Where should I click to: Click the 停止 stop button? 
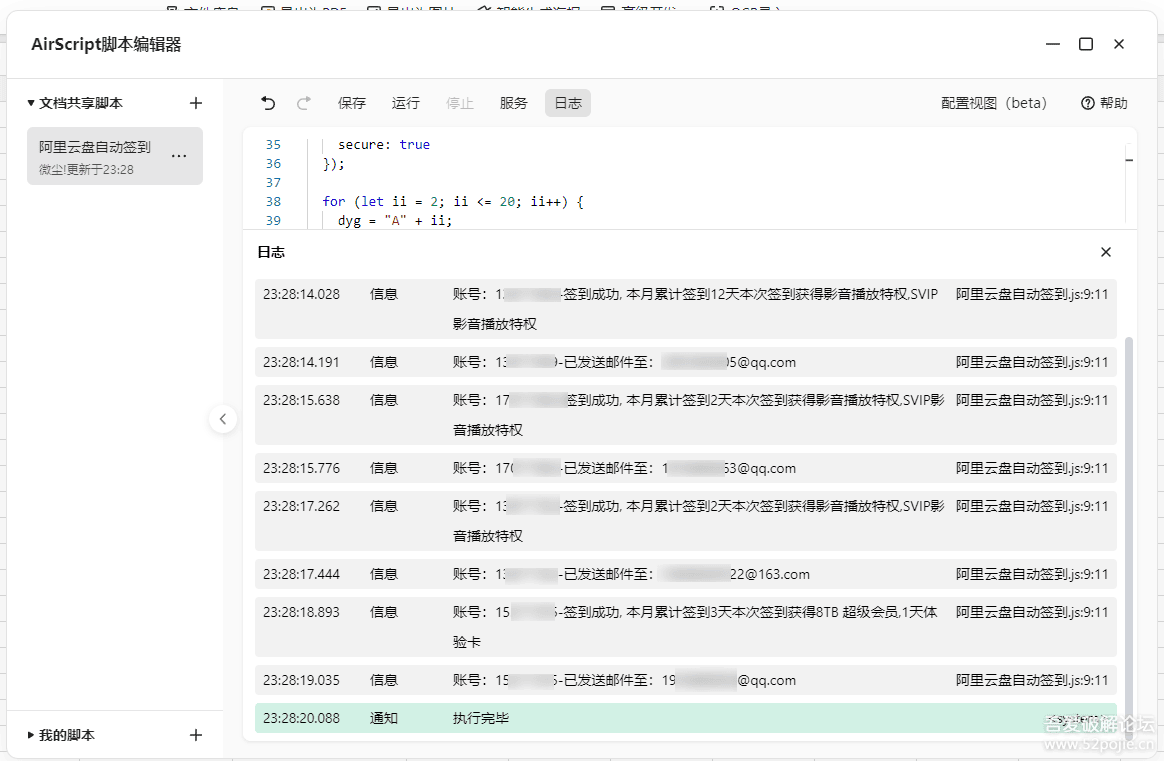point(460,103)
